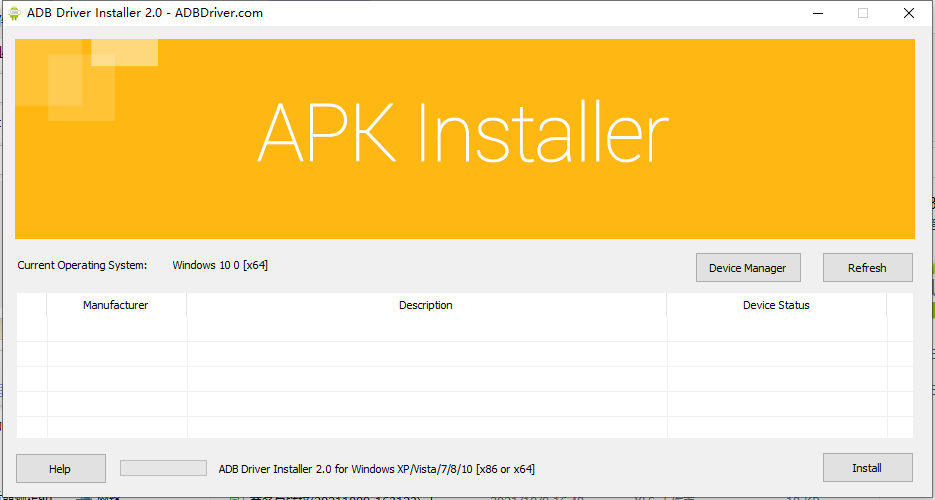Click the Install button

pos(867,468)
